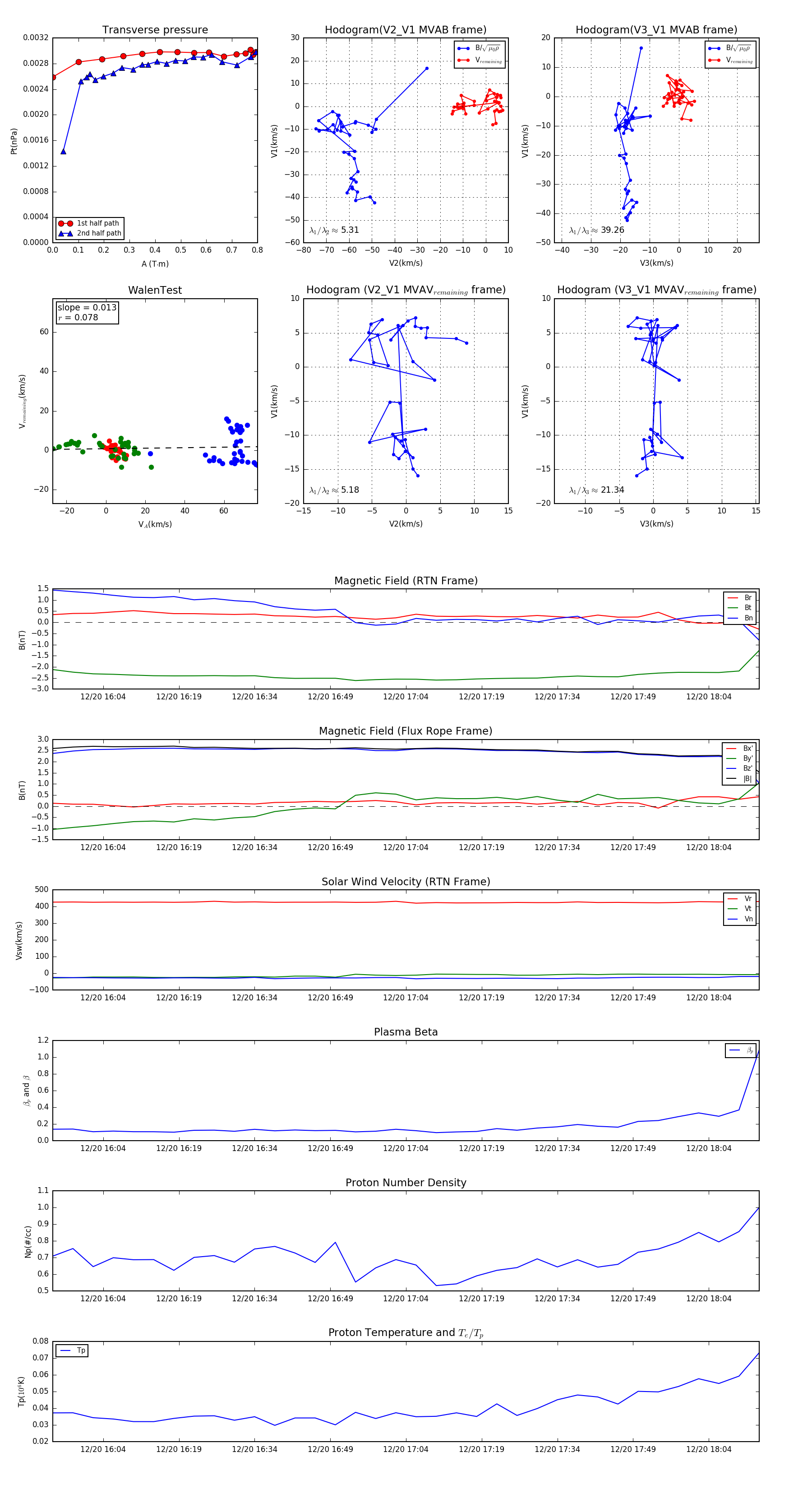Image resolution: width=812 pixels, height=1489 pixels.
Task: Click the "Hodogram(V3_V1 MVAB frame)" title
Action: click(656, 30)
